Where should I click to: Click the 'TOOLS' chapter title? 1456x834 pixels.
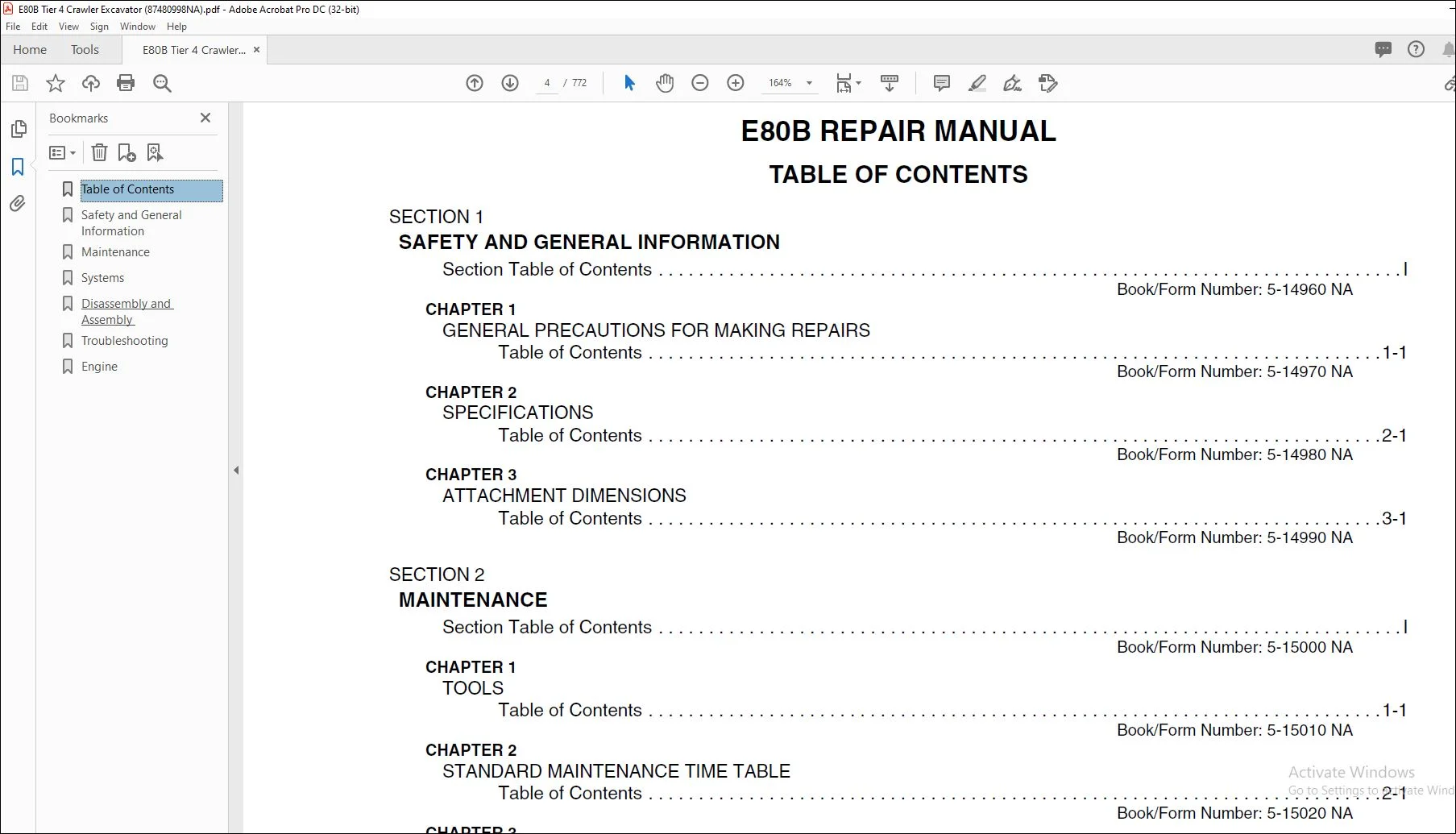tap(472, 688)
